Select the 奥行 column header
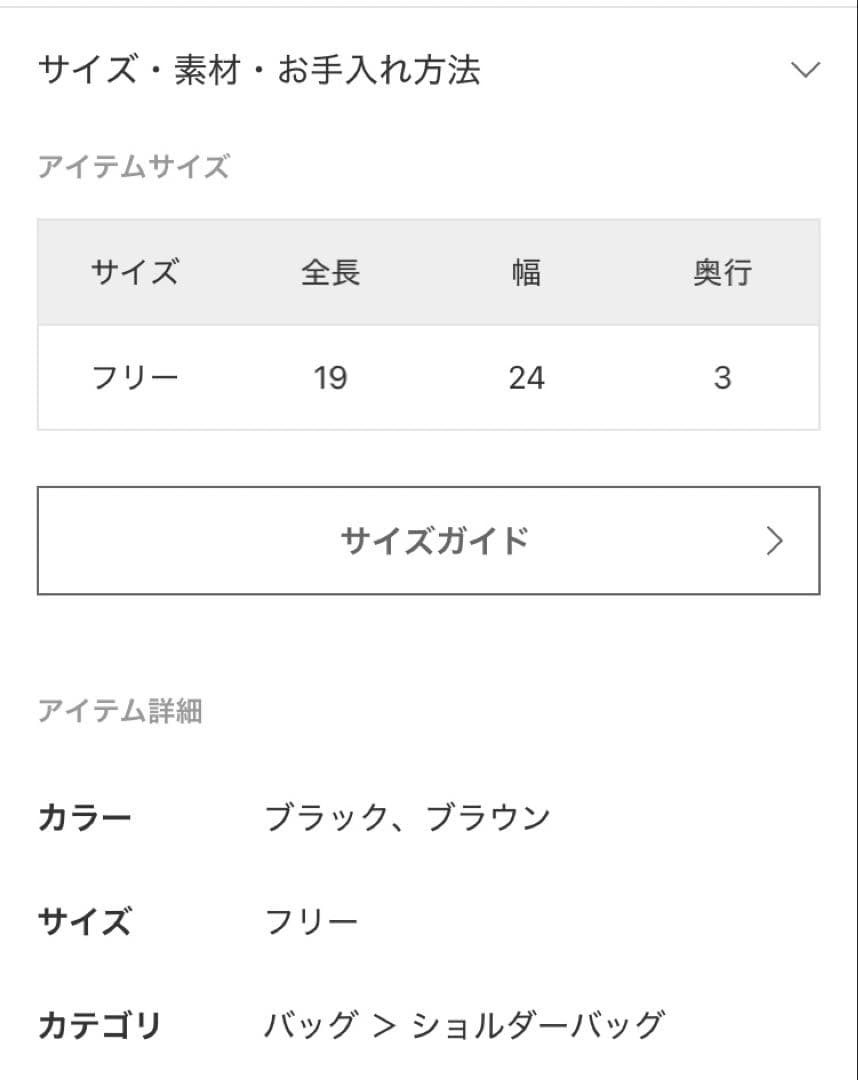 point(722,272)
